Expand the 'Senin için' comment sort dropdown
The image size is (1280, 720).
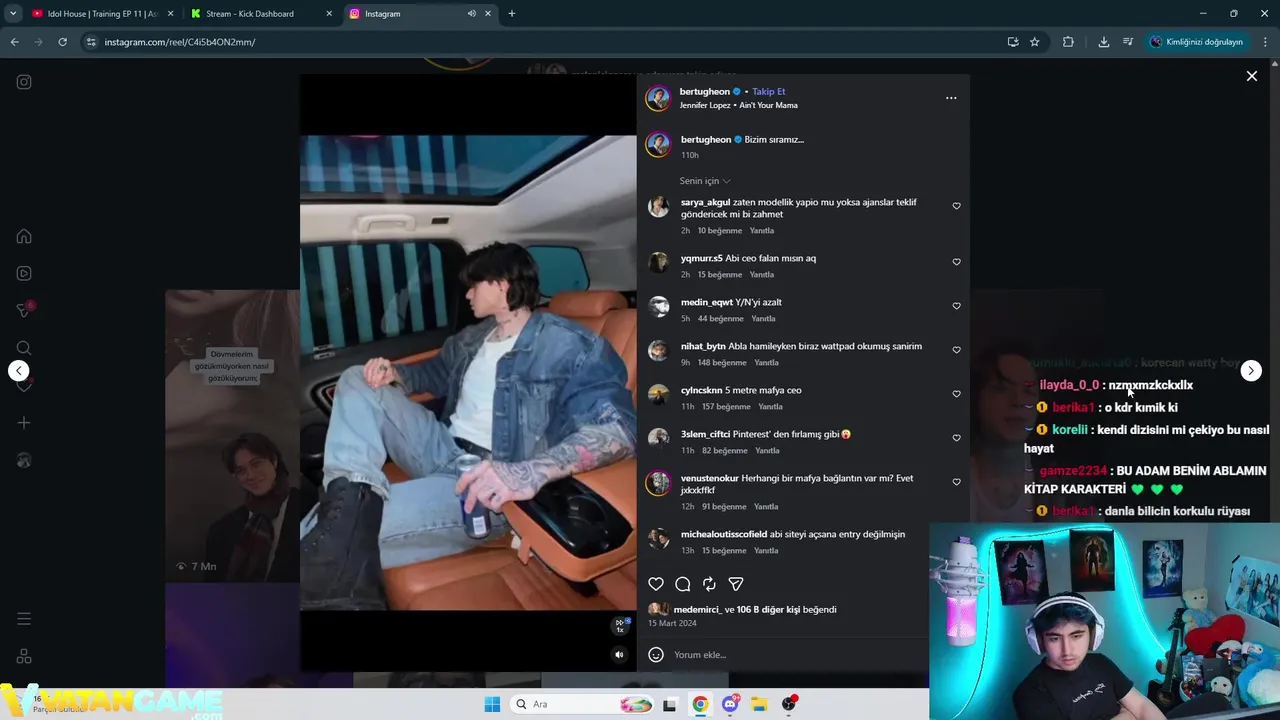(x=705, y=181)
